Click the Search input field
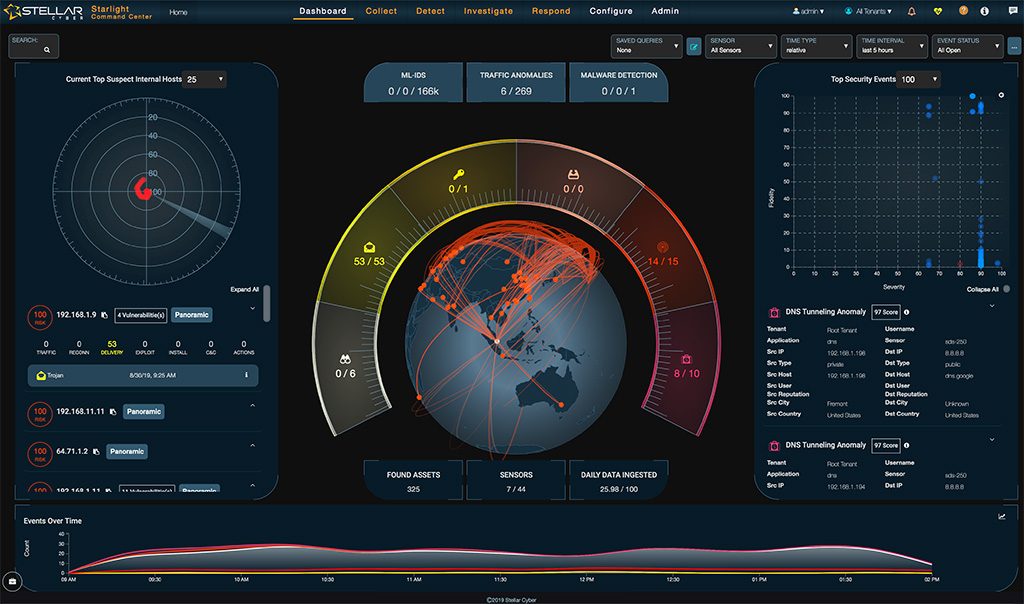This screenshot has height=604, width=1024. tap(33, 46)
